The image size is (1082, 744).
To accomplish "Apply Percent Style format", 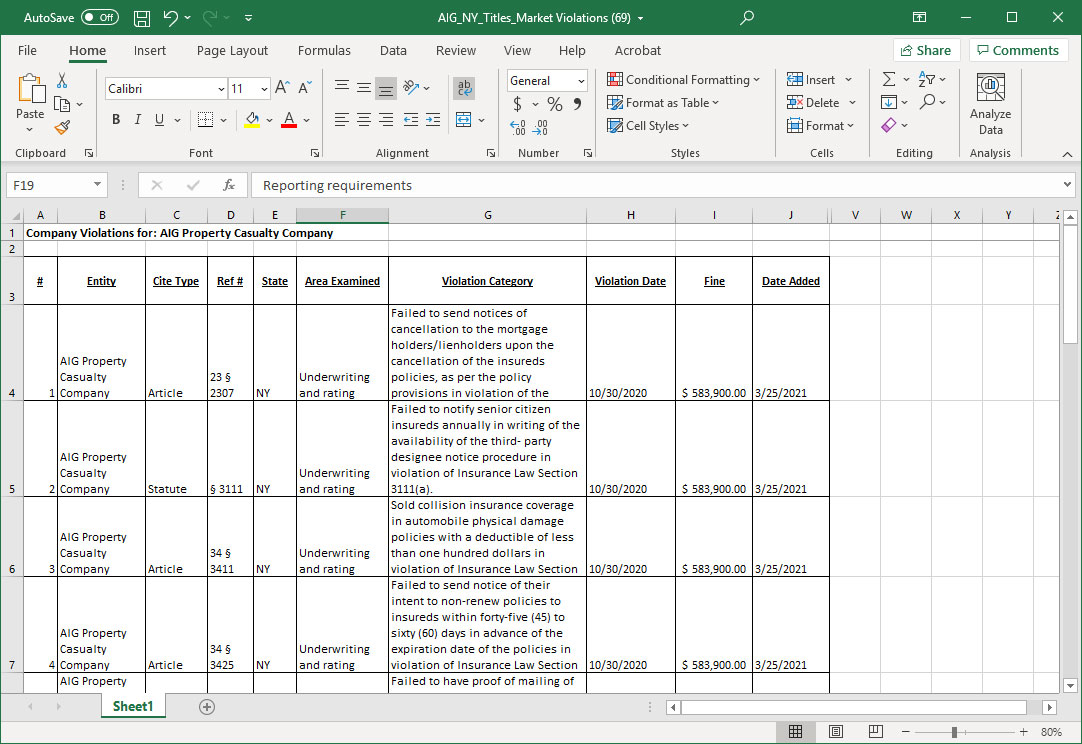I will (555, 104).
